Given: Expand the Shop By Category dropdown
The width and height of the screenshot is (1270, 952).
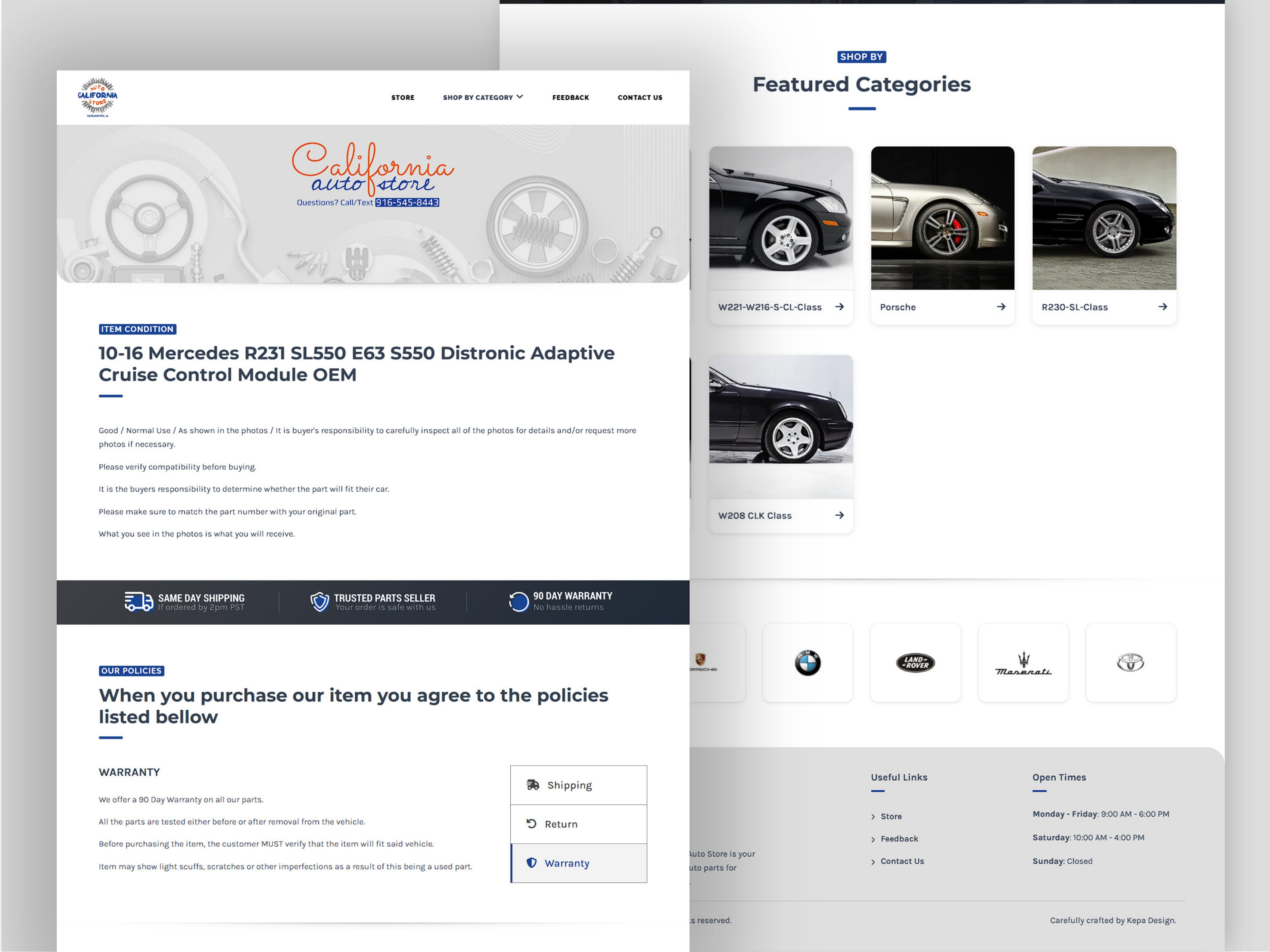Looking at the screenshot, I should point(482,97).
